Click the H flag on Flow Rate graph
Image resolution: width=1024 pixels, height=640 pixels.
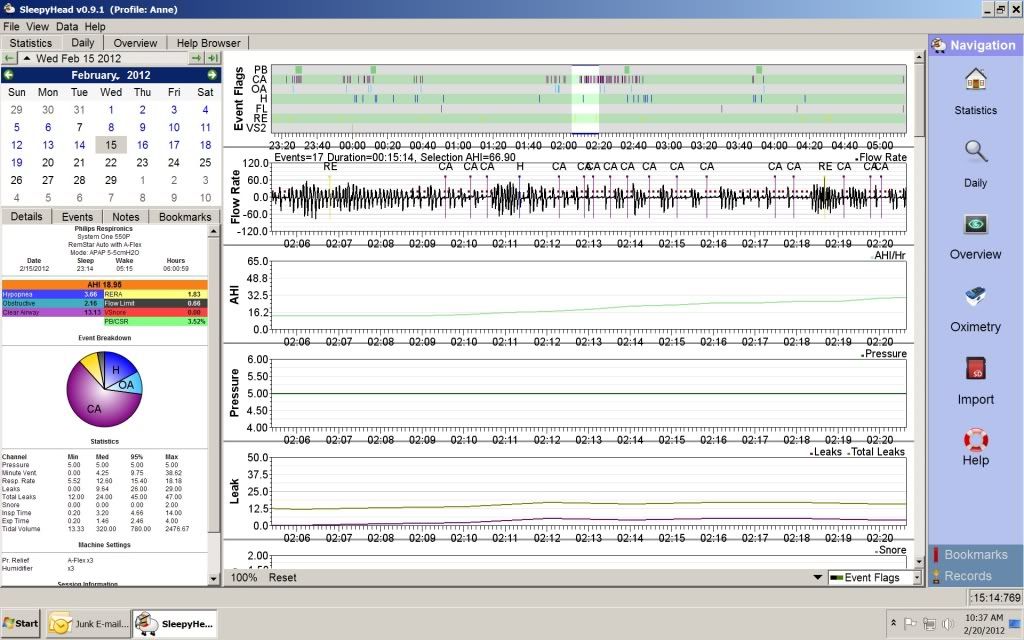click(x=520, y=167)
